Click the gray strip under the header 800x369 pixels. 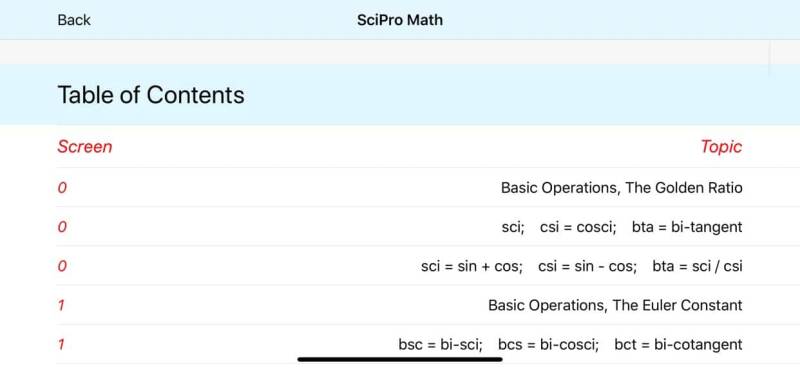[400, 52]
